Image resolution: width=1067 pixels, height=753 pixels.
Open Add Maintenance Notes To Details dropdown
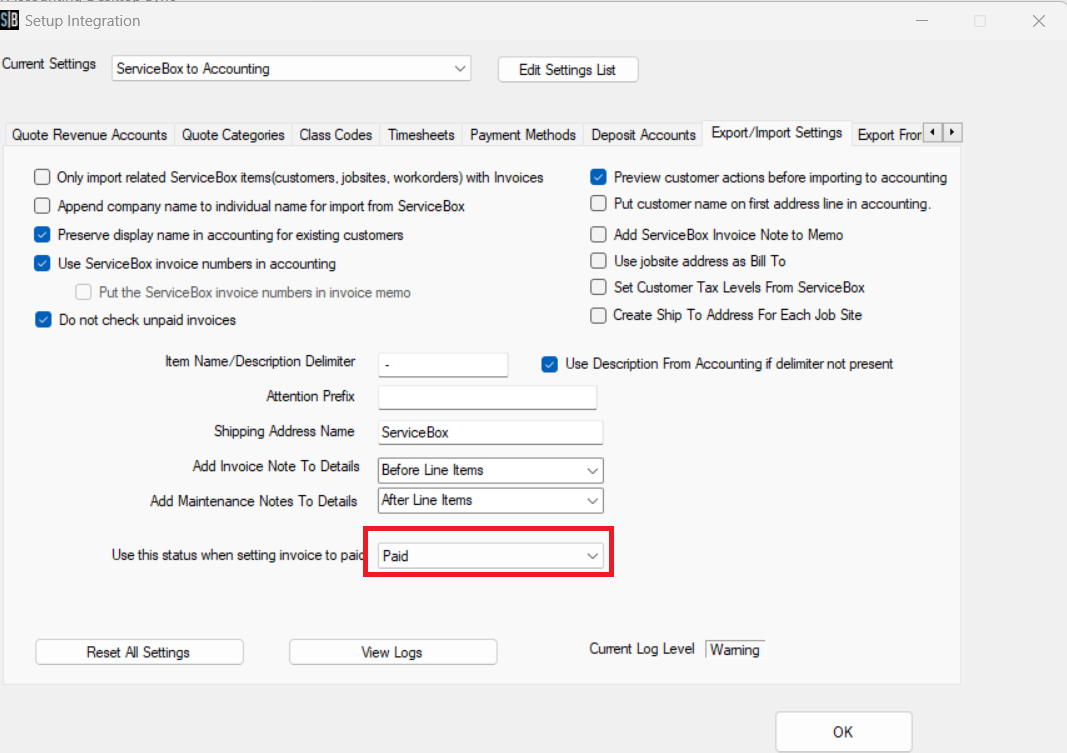pyautogui.click(x=491, y=501)
